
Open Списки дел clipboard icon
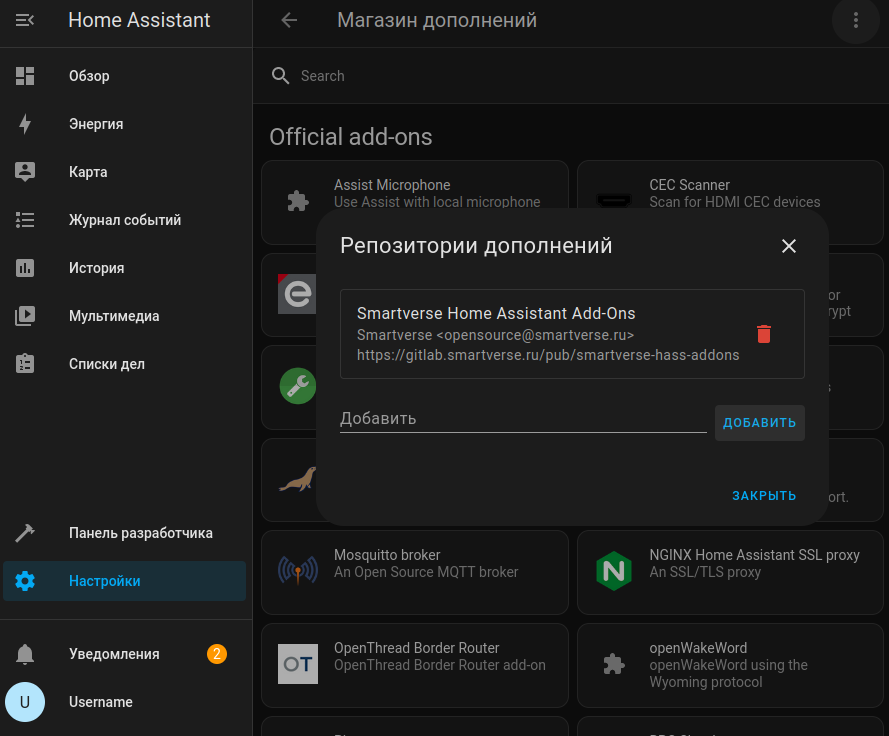25,364
